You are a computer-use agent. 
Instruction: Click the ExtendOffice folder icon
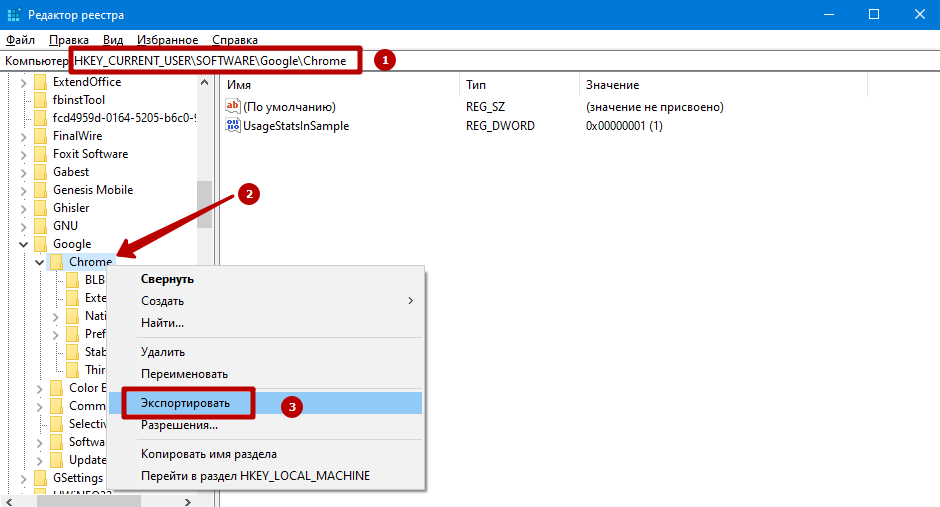click(40, 82)
